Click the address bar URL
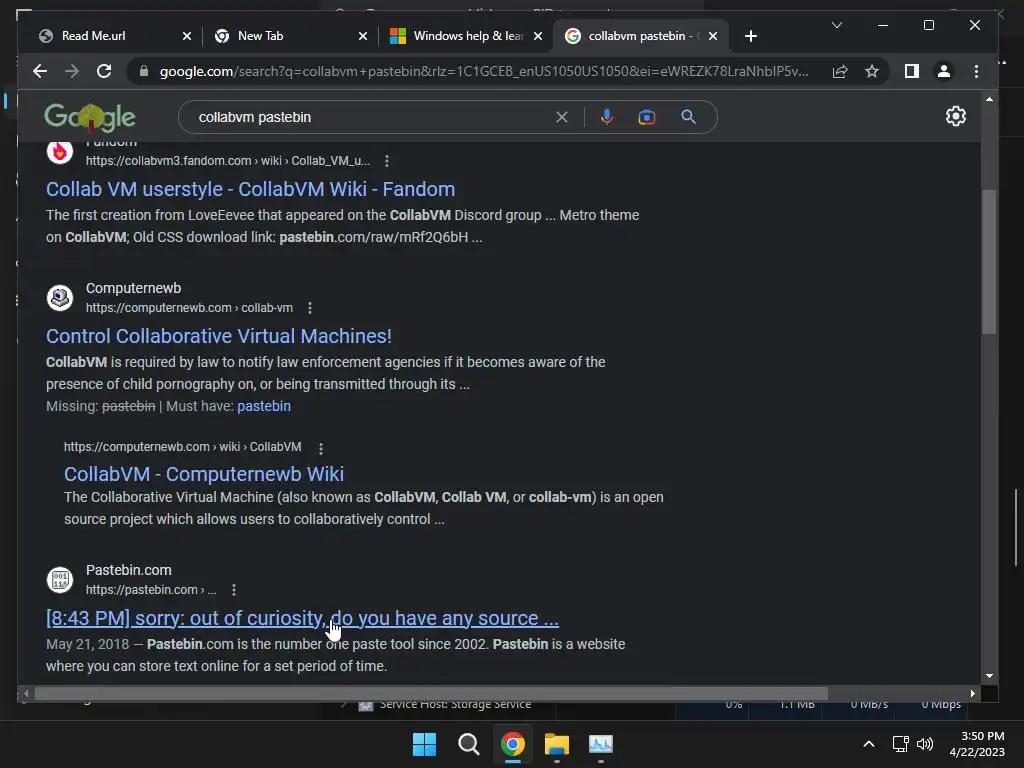Screen dimensions: 1024x768 point(484,71)
